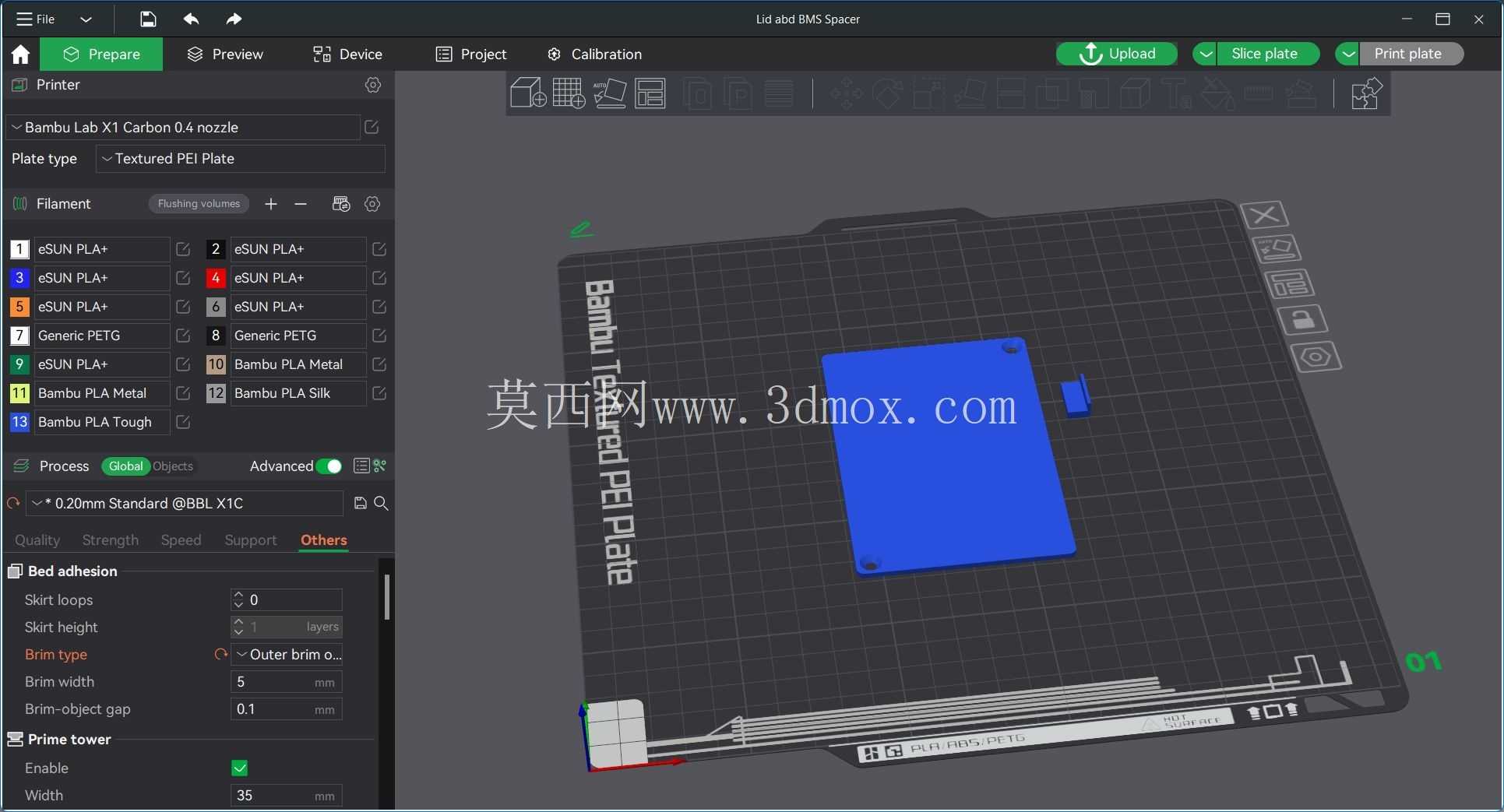Viewport: 1504px width, 812px height.
Task: Open dropdown arrow beside Slice plate
Action: (x=1205, y=54)
